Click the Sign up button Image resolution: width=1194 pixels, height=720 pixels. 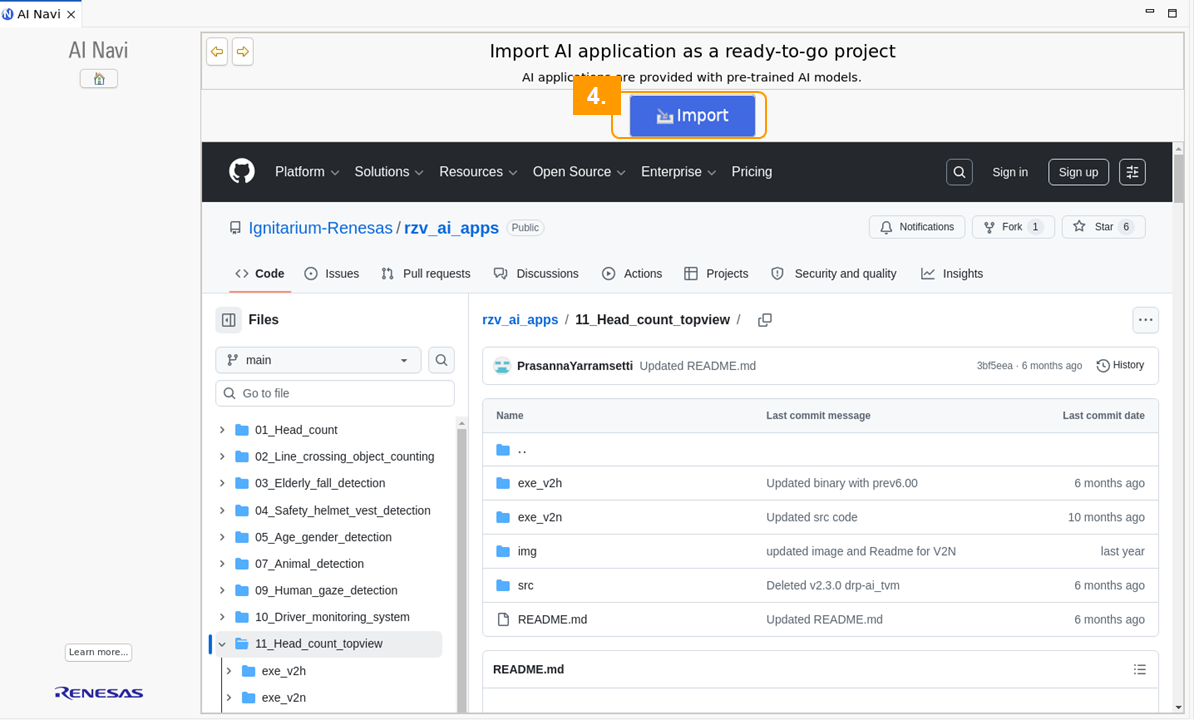pyautogui.click(x=1078, y=172)
